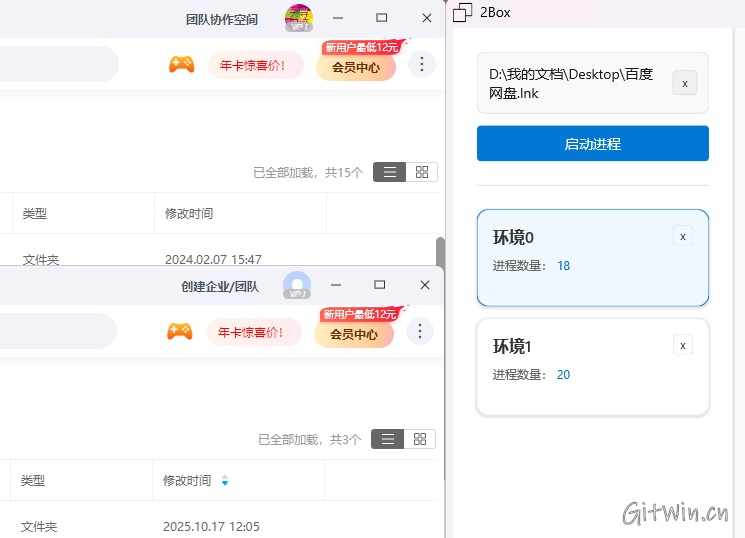Viewport: 745px width, 538px height.
Task: Switch to grid view in upper window
Action: pyautogui.click(x=421, y=172)
